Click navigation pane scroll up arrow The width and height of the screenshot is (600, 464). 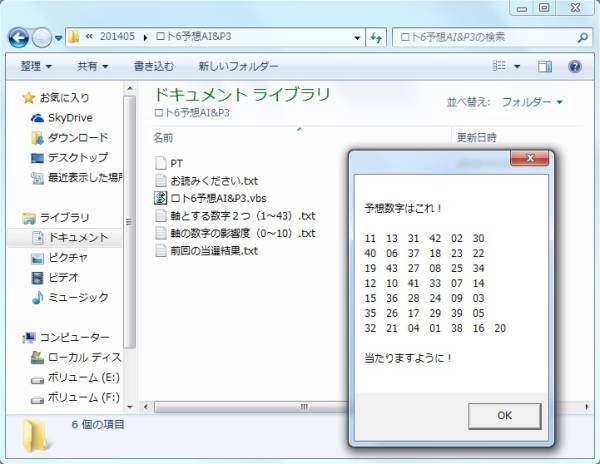[x=130, y=88]
